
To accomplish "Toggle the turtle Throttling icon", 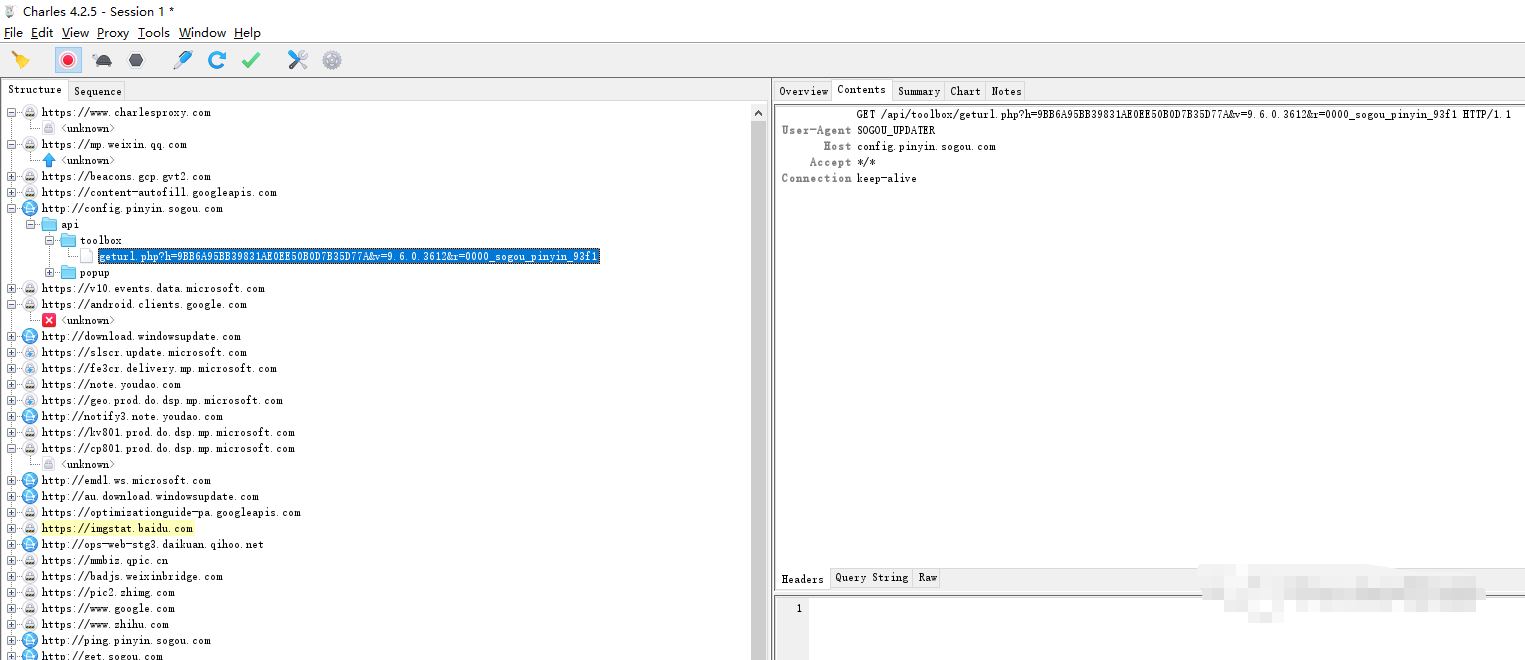I will (102, 60).
